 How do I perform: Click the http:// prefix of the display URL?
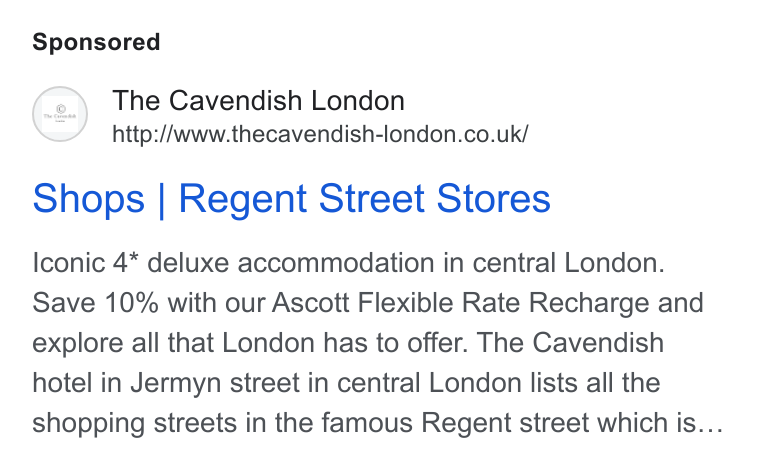coord(143,135)
